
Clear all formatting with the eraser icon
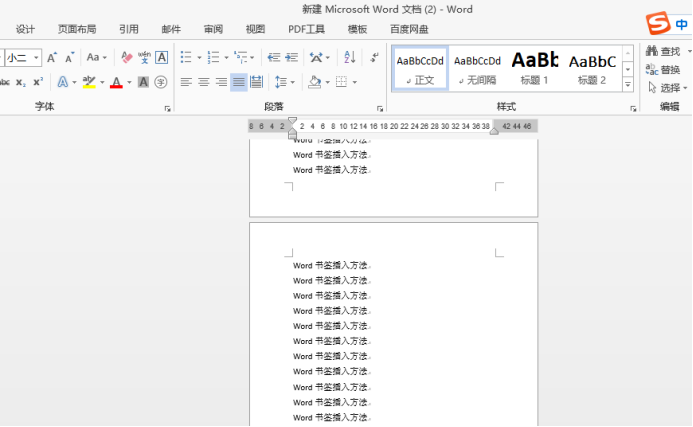(x=126, y=57)
